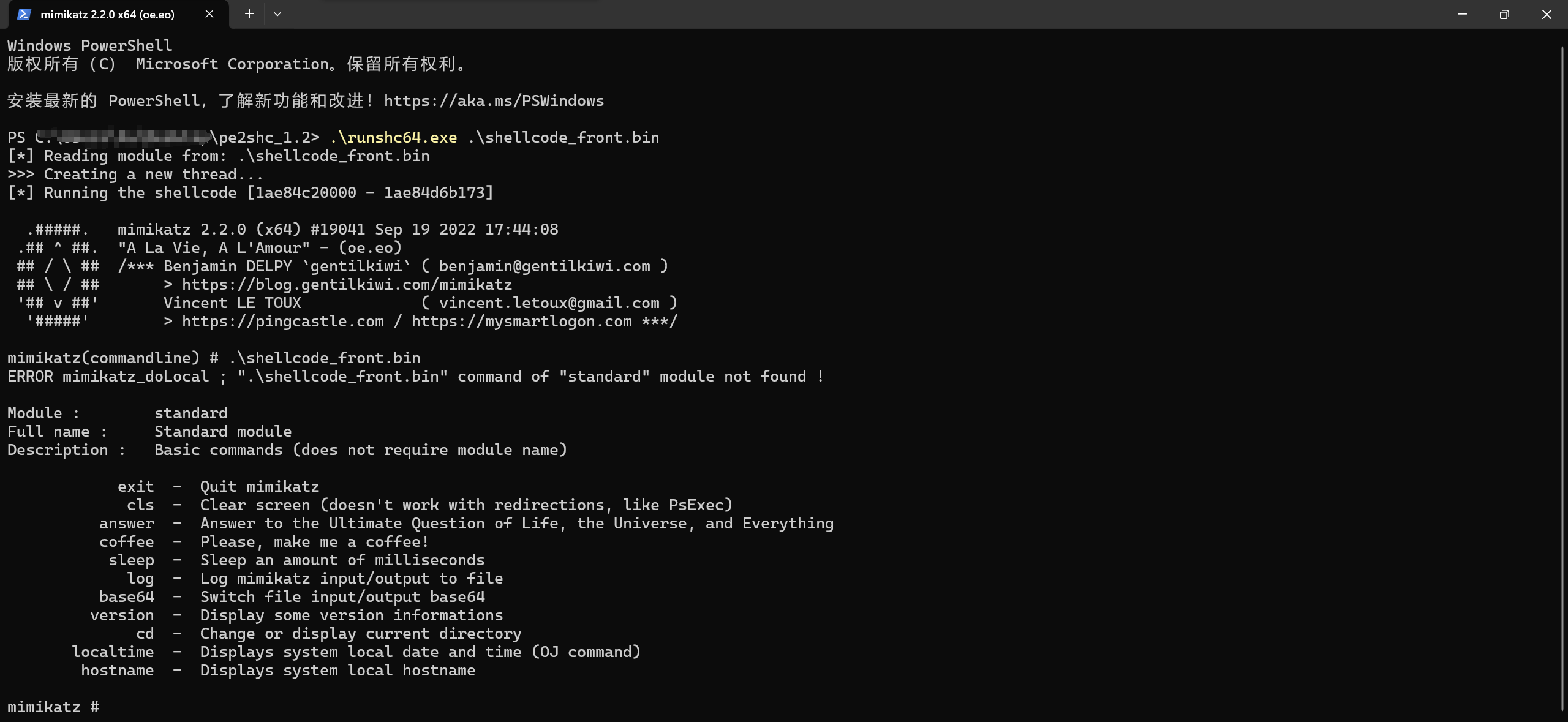The height and width of the screenshot is (722, 1568).
Task: Select the mimikatz 2.2.0 x64 tab title
Action: coord(107,15)
